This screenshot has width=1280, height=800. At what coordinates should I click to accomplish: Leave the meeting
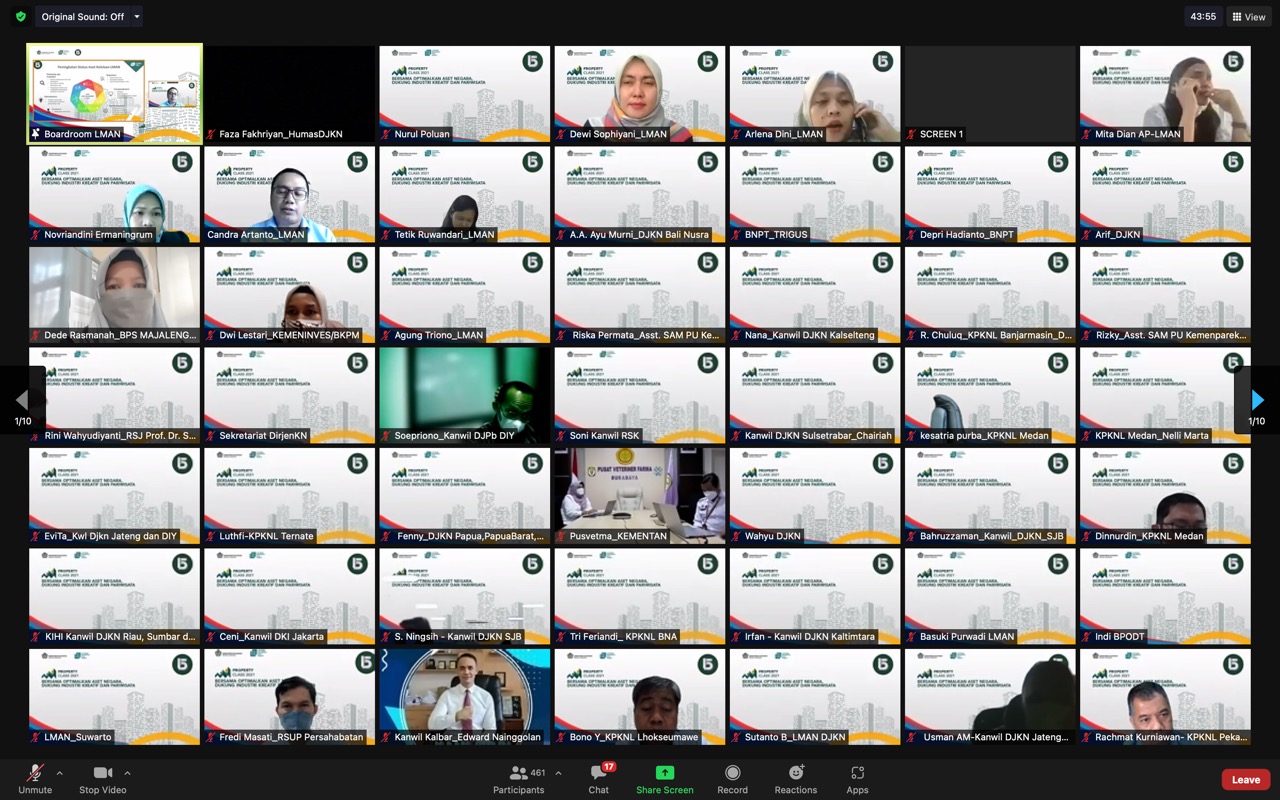pos(1245,779)
